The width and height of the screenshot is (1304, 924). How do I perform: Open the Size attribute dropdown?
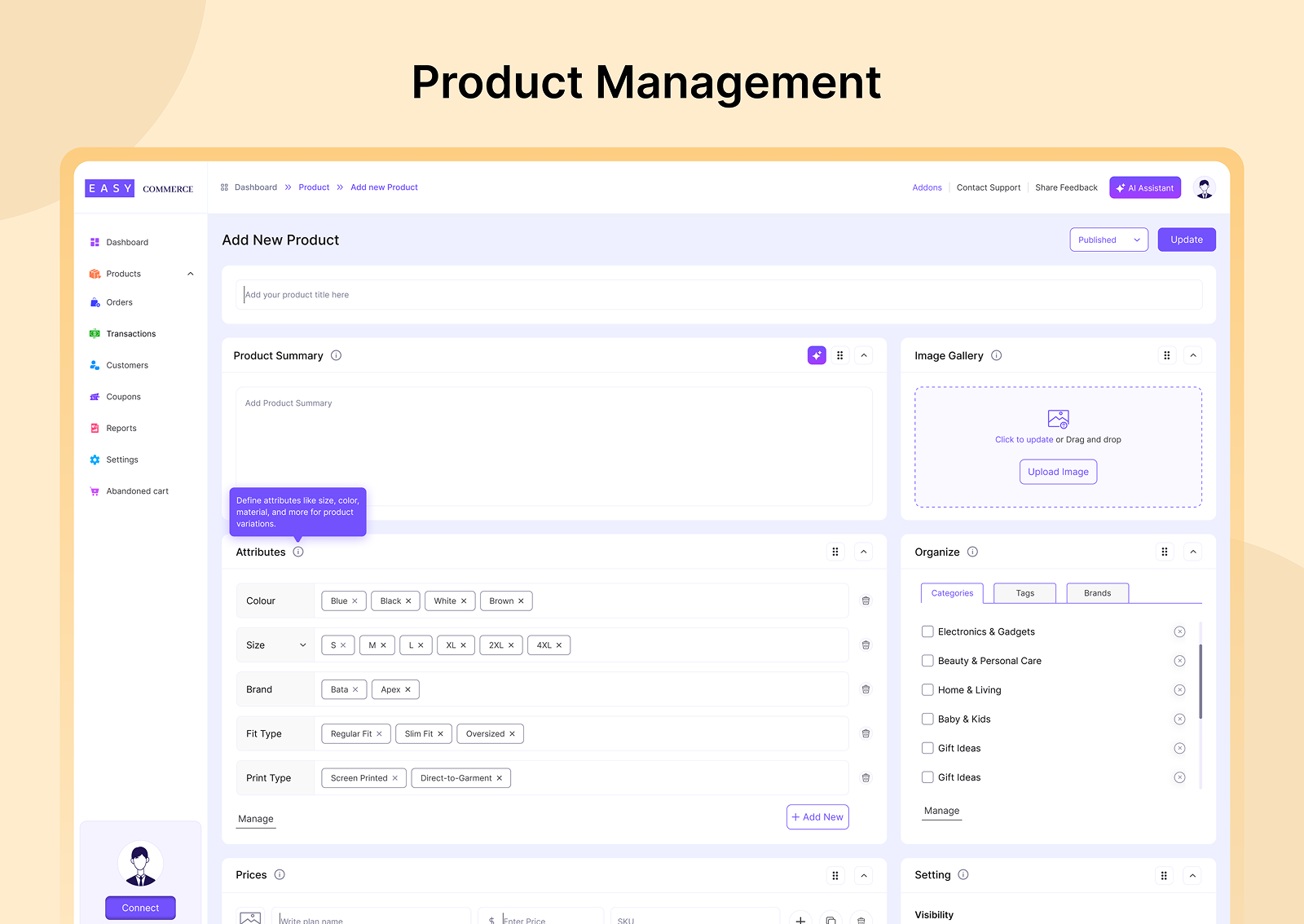tap(303, 645)
